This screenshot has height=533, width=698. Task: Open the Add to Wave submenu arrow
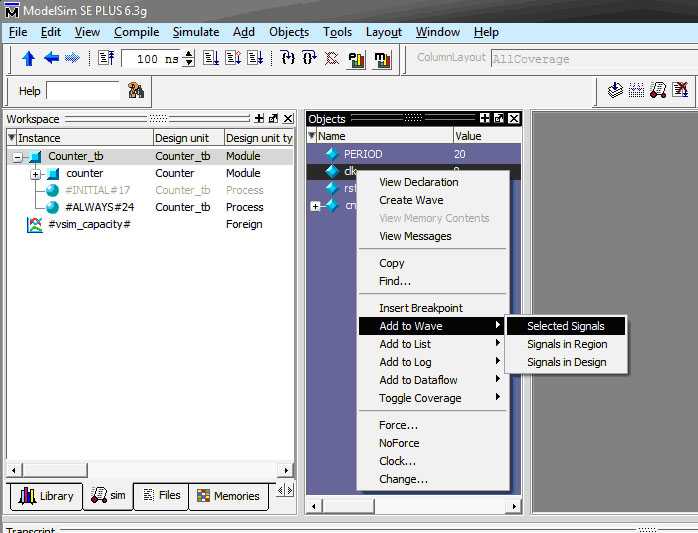click(498, 325)
